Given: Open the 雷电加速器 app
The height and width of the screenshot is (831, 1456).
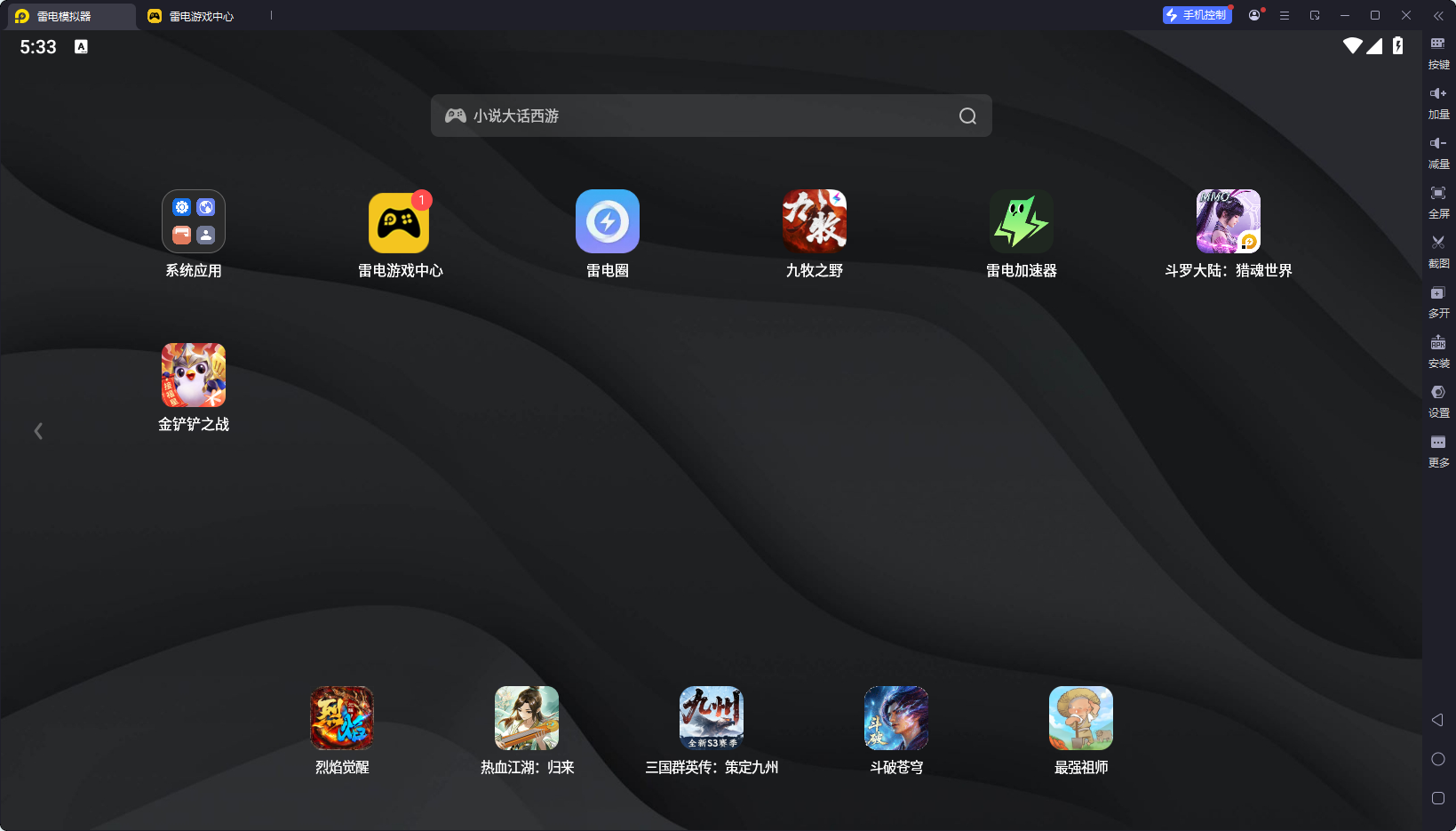Looking at the screenshot, I should (x=1022, y=221).
